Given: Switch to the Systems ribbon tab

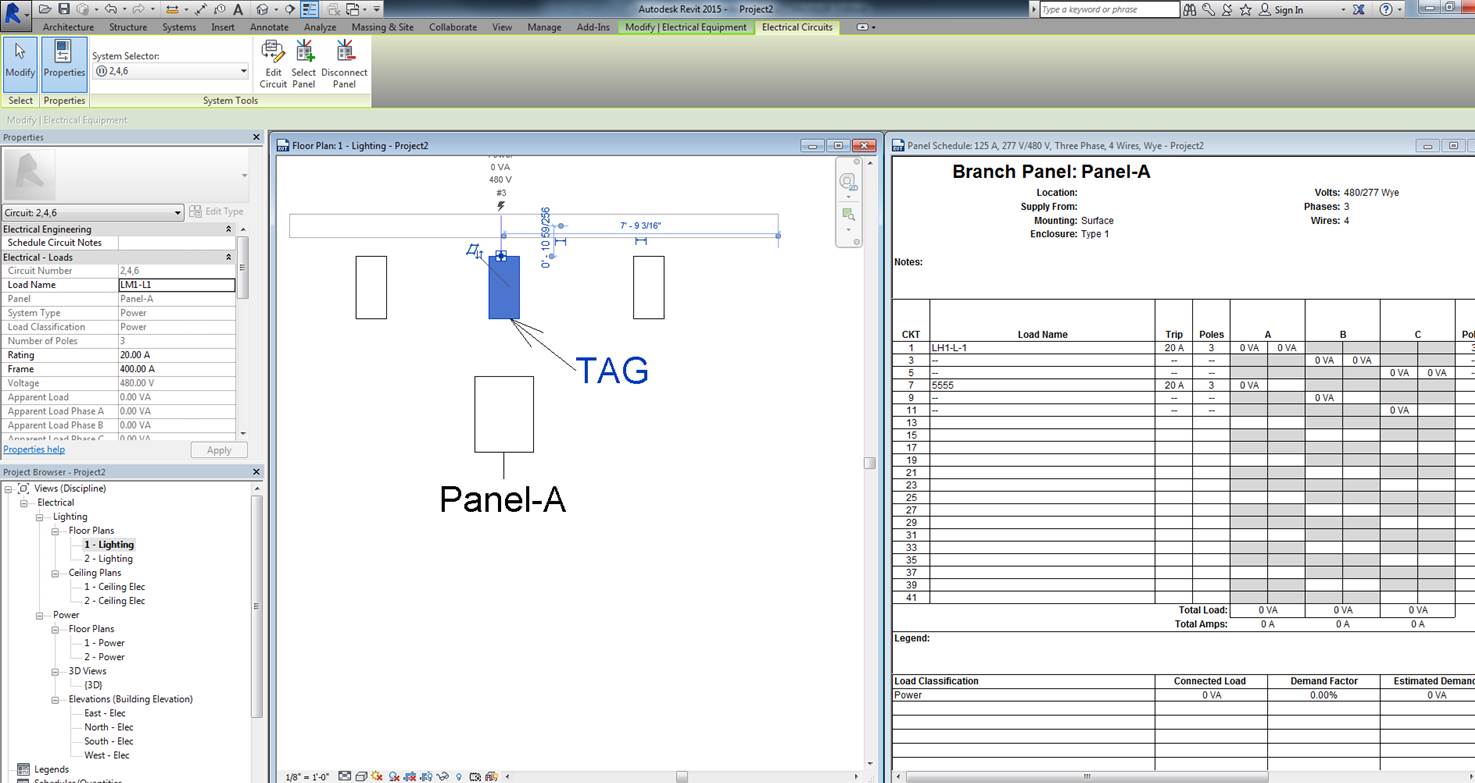Looking at the screenshot, I should coord(178,27).
